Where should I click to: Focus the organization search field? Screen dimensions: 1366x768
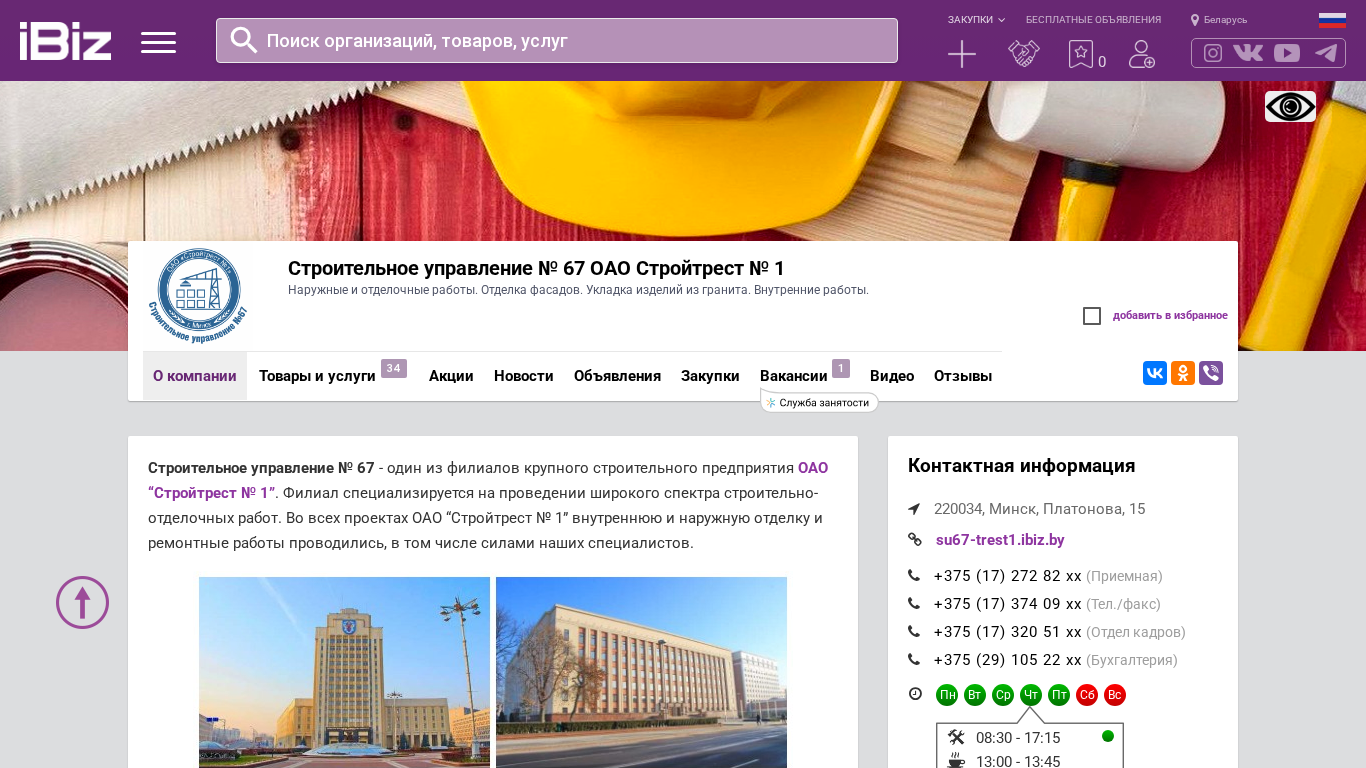point(557,41)
